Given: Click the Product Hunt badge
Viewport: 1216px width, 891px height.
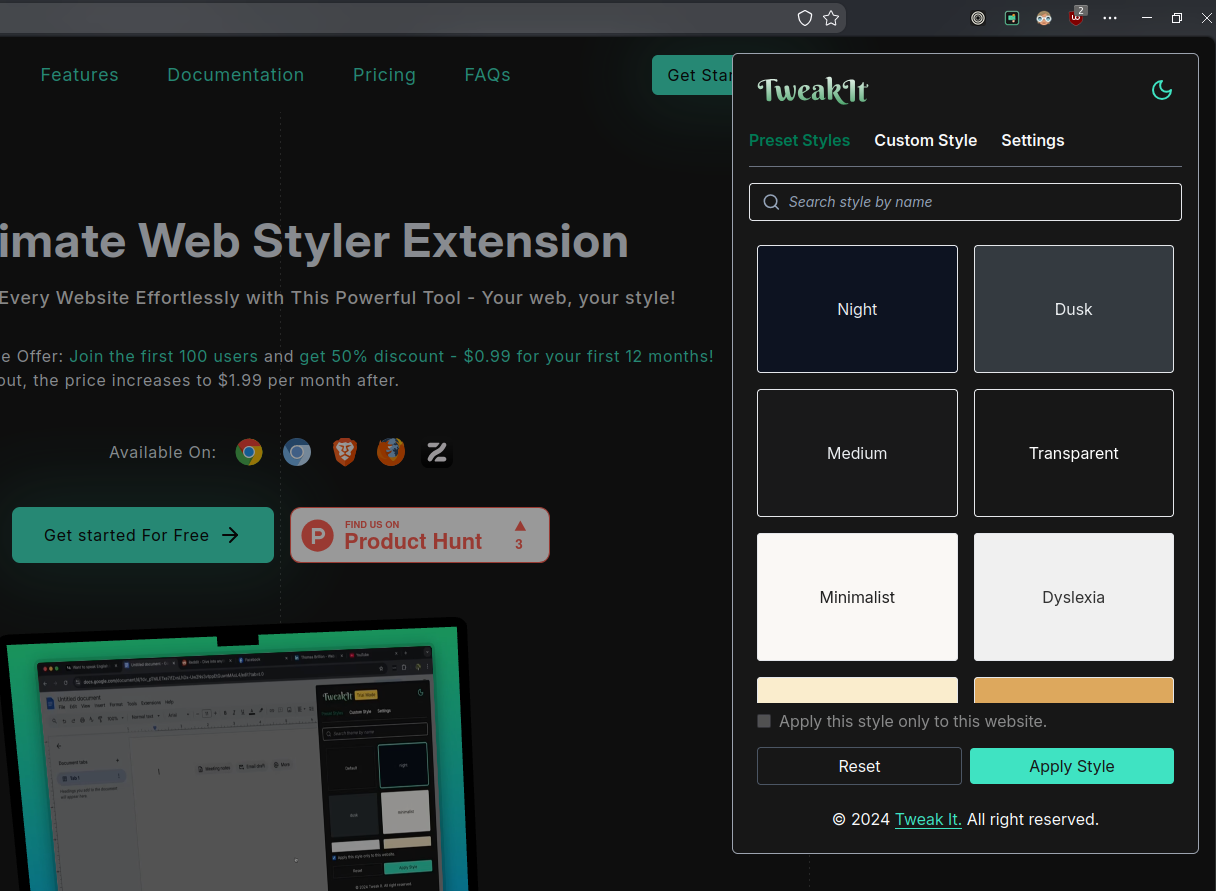Looking at the screenshot, I should coord(420,535).
